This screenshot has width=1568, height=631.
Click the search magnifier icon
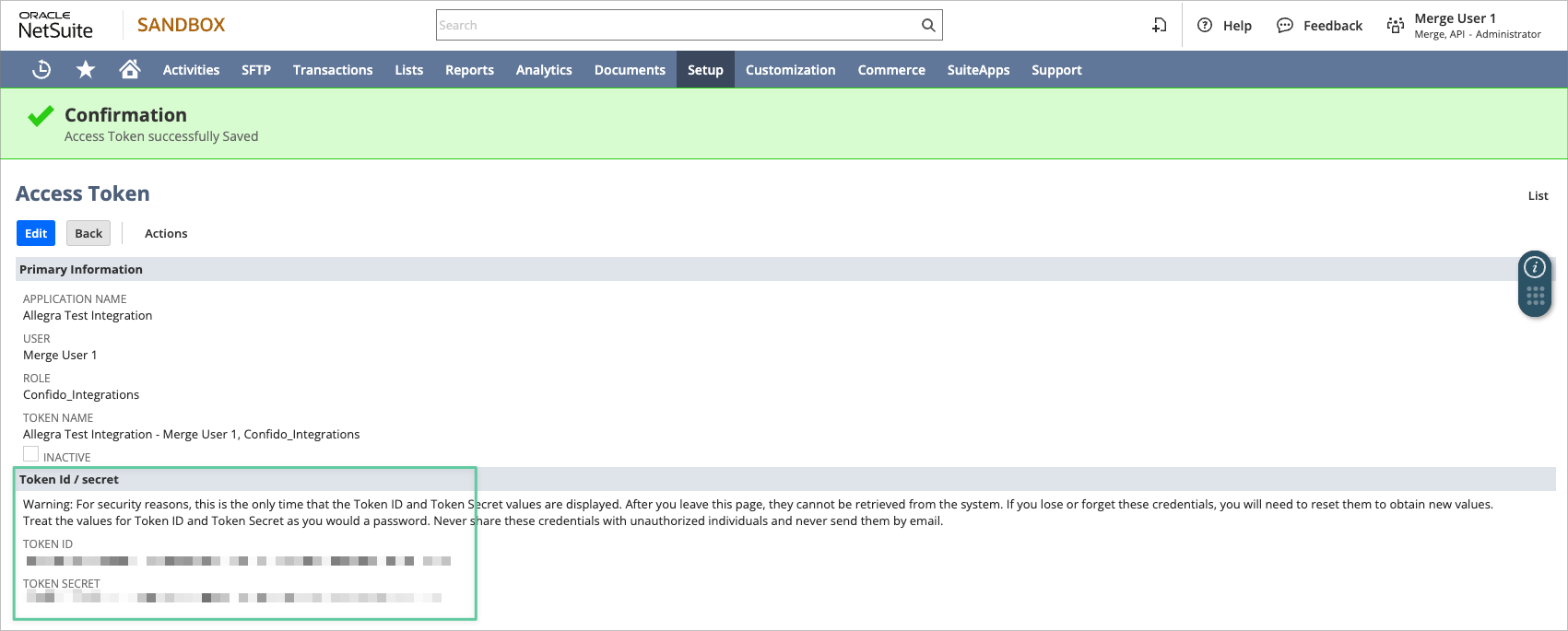pos(928,25)
